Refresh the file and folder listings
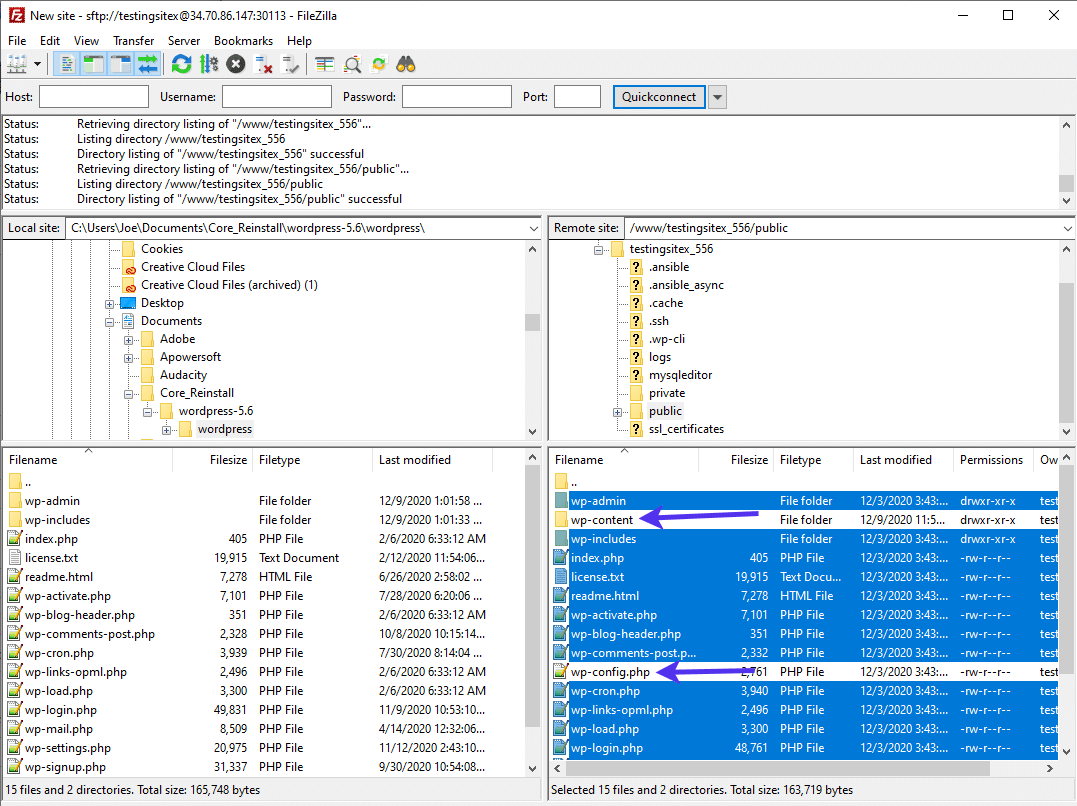 tap(181, 63)
